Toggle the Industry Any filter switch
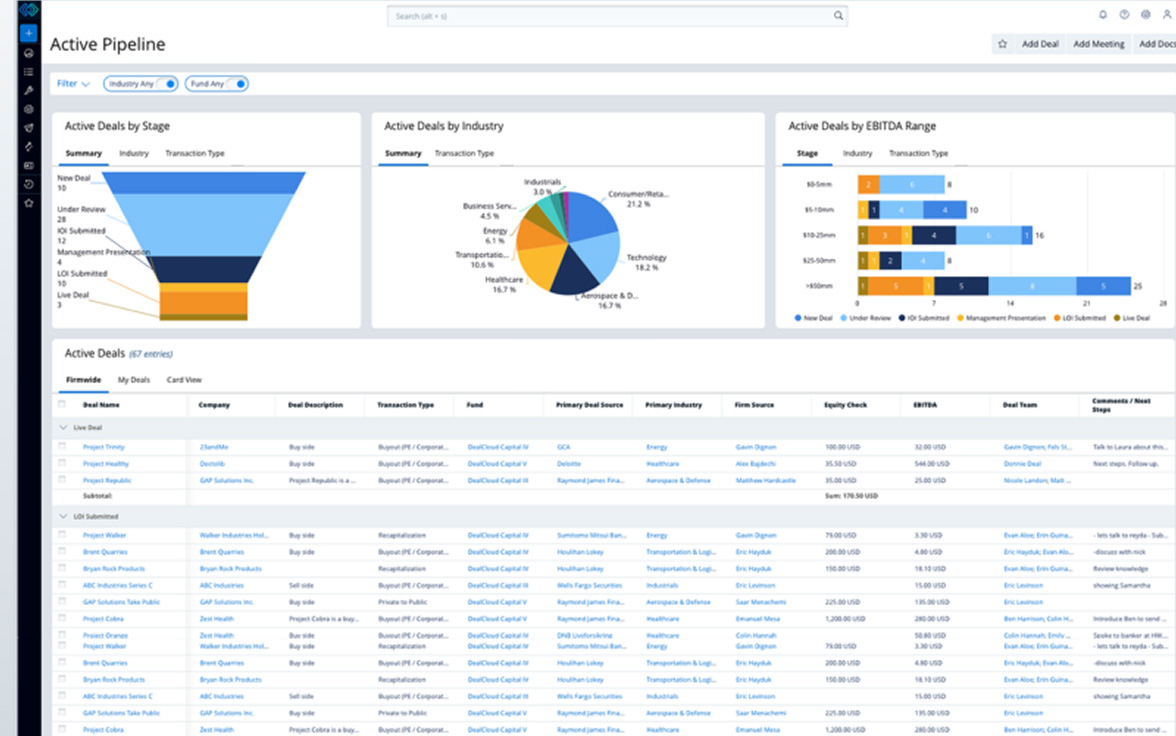Viewport: 1176px width, 736px height. 166,84
